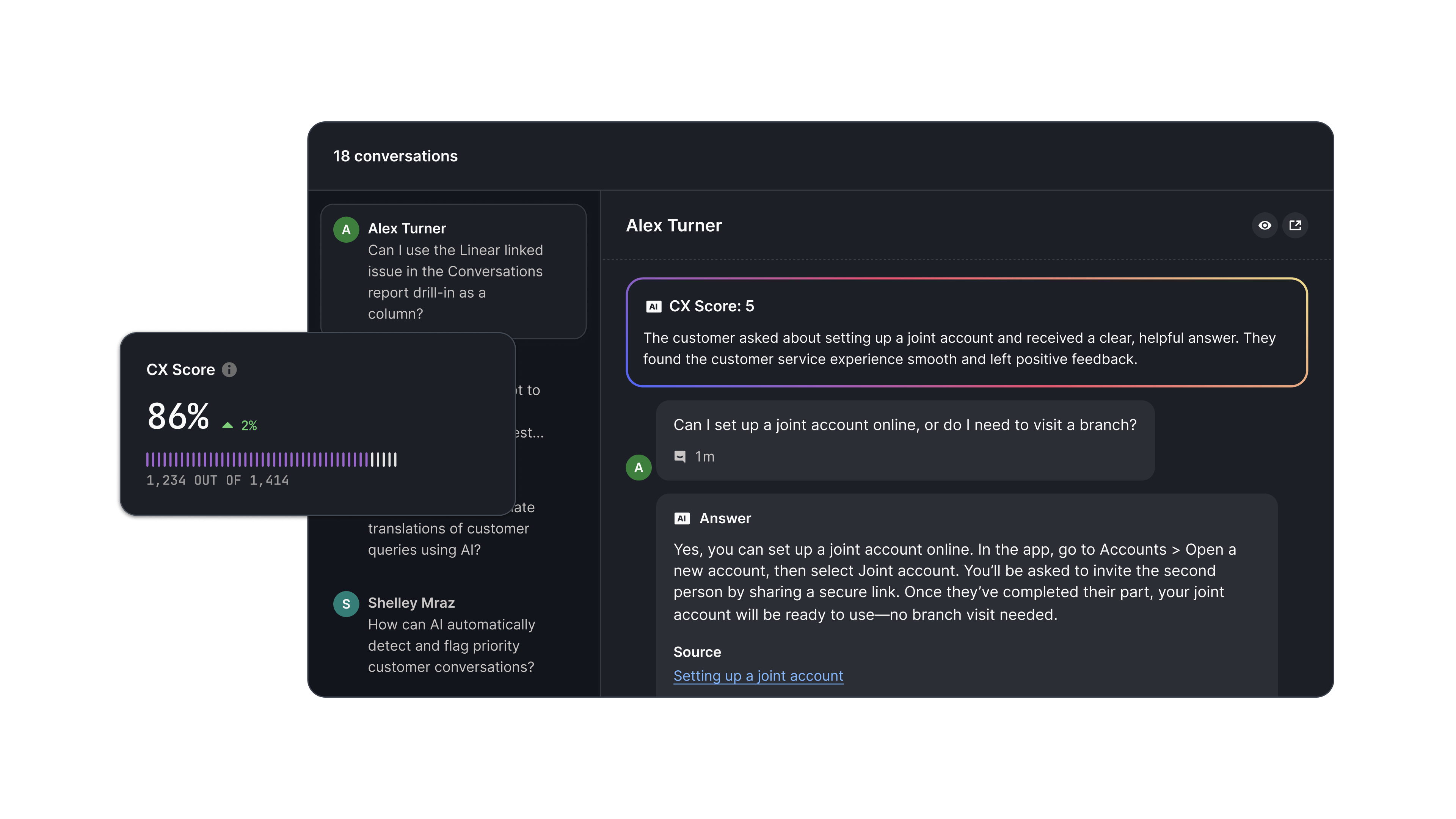Open conversation in new window icon
This screenshot has height=819, width=1456.
tap(1295, 226)
